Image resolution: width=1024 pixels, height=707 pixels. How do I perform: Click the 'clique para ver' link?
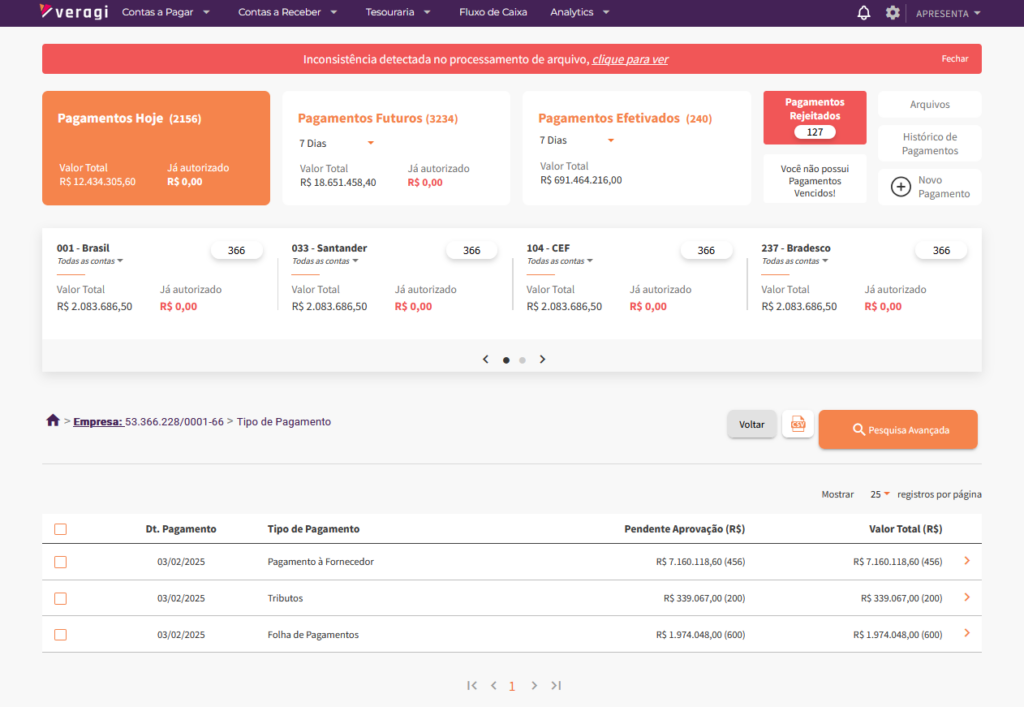[x=630, y=59]
